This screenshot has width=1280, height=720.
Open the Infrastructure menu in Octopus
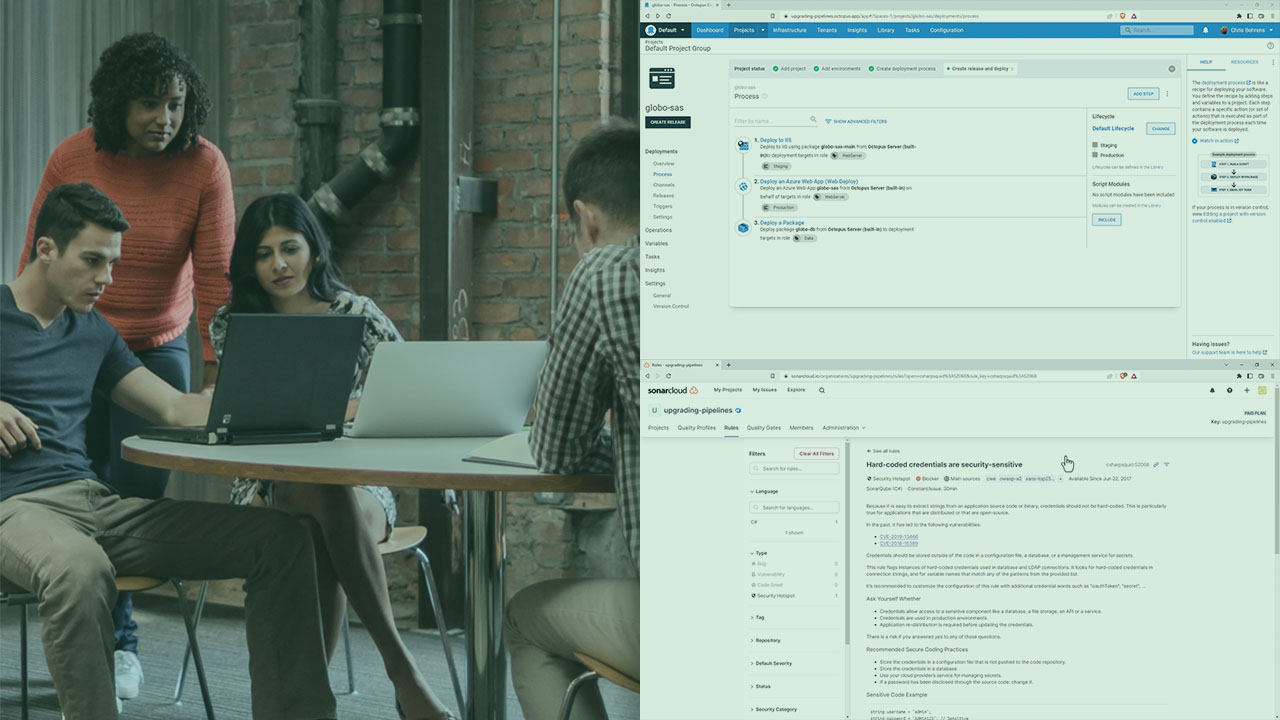(x=789, y=30)
